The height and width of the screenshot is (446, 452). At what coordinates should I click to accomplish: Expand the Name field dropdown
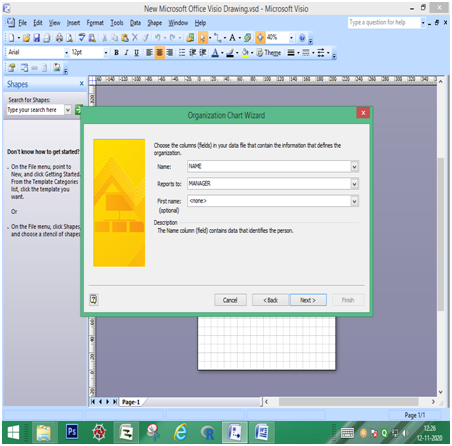tap(354, 166)
